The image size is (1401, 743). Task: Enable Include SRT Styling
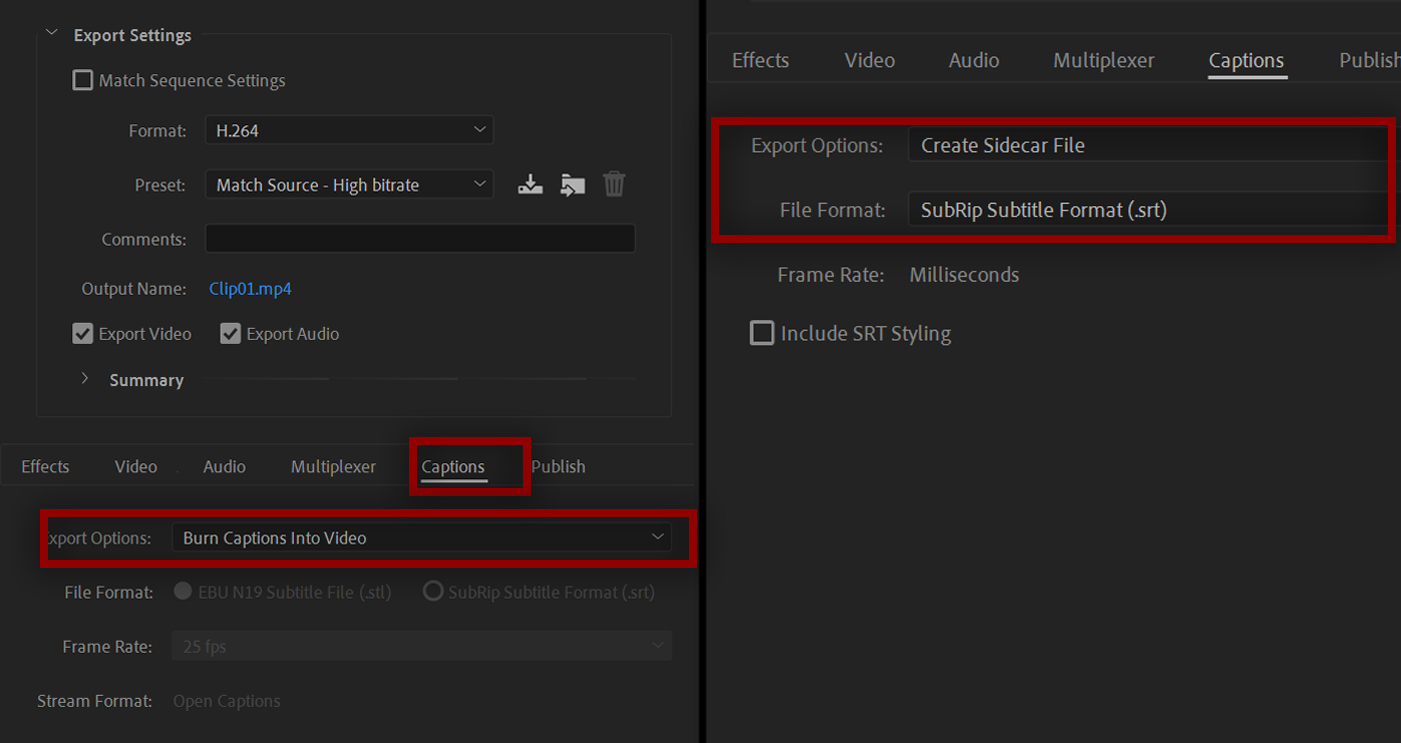762,332
